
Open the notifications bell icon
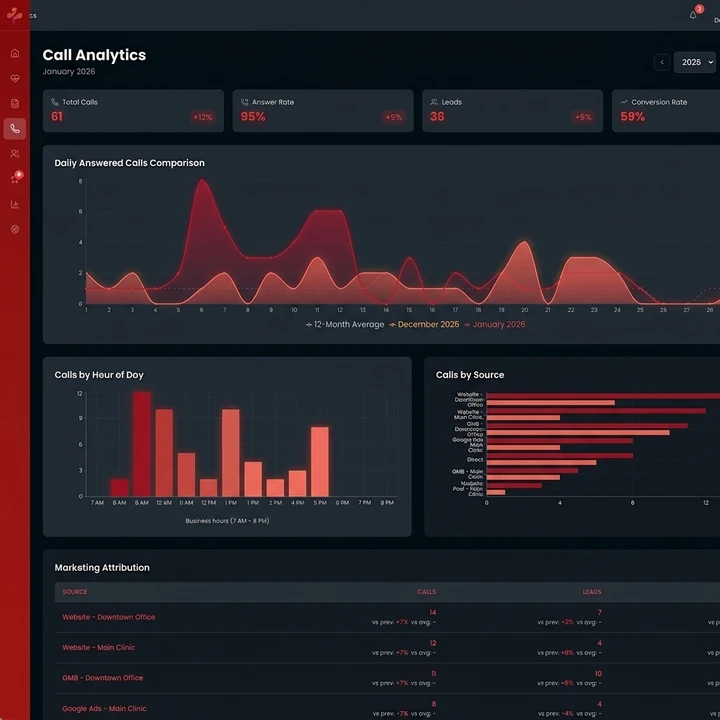click(693, 16)
